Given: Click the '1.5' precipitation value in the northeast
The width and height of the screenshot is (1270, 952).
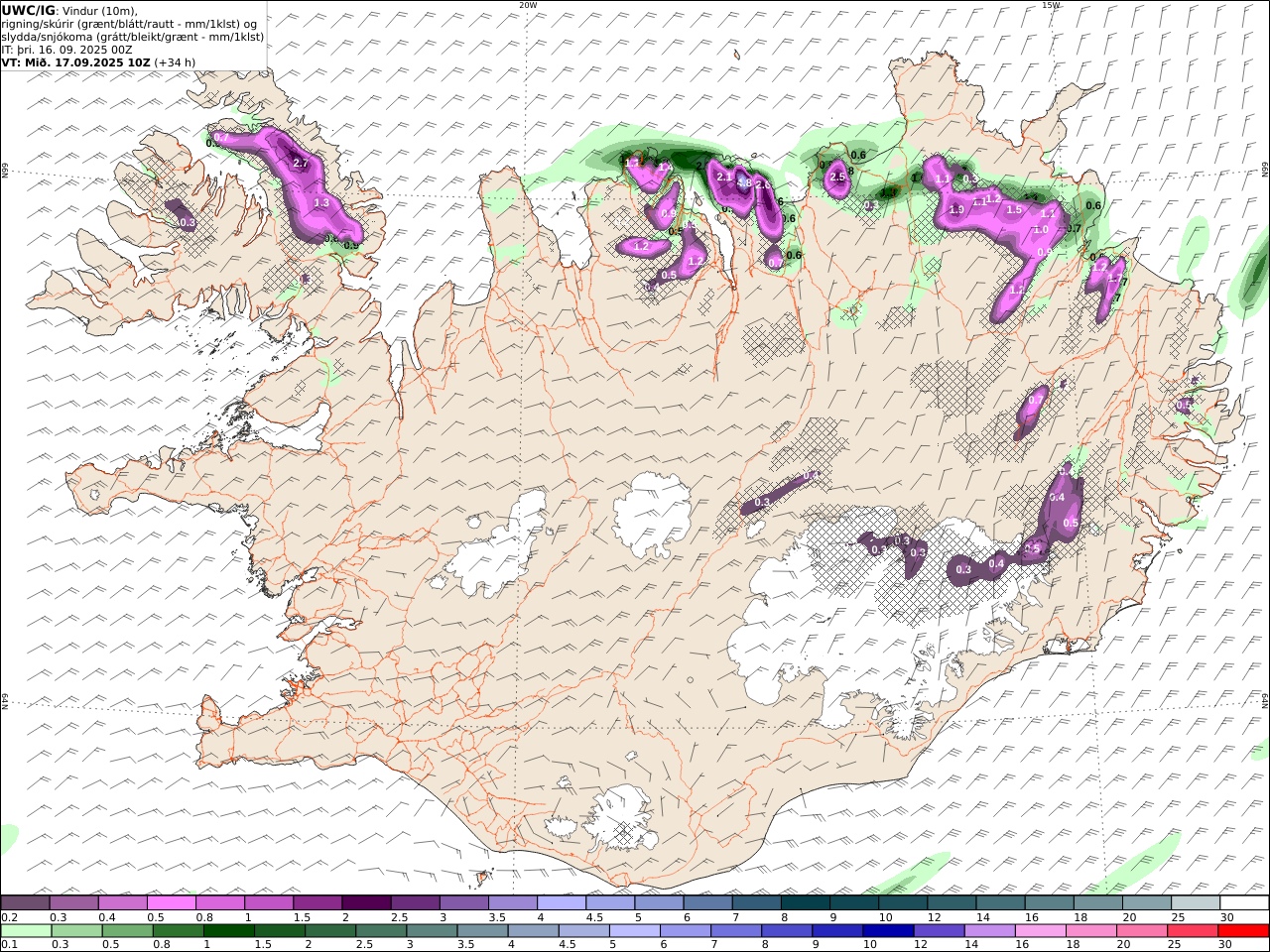Looking at the screenshot, I should (x=1014, y=210).
